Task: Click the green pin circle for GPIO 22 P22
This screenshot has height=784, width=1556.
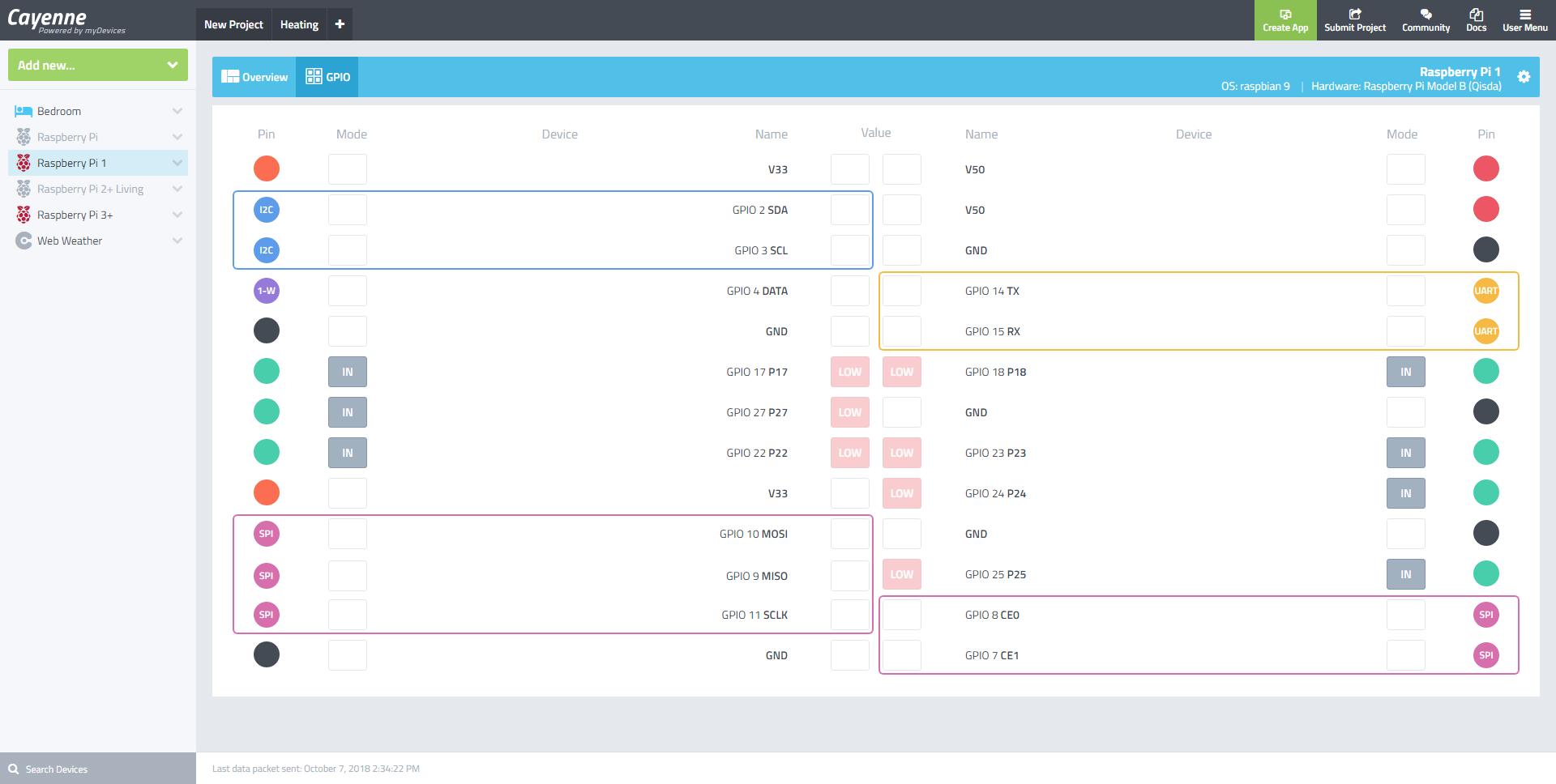Action: click(267, 453)
